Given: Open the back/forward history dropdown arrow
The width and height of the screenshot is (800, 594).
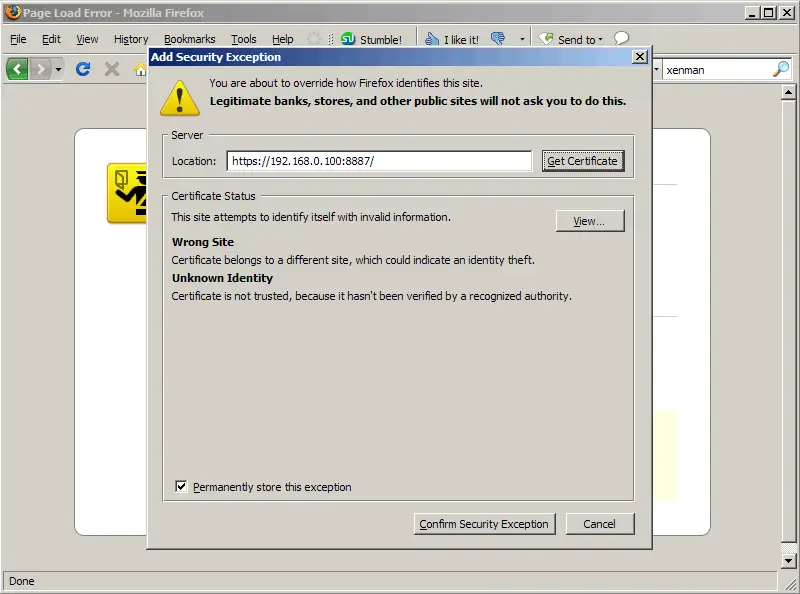Looking at the screenshot, I should (58, 69).
